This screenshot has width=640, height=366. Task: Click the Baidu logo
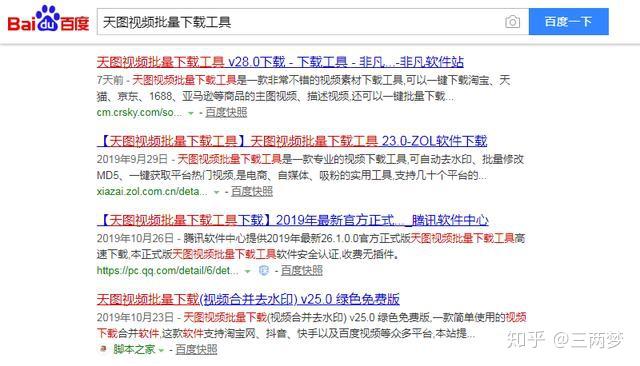point(48,19)
